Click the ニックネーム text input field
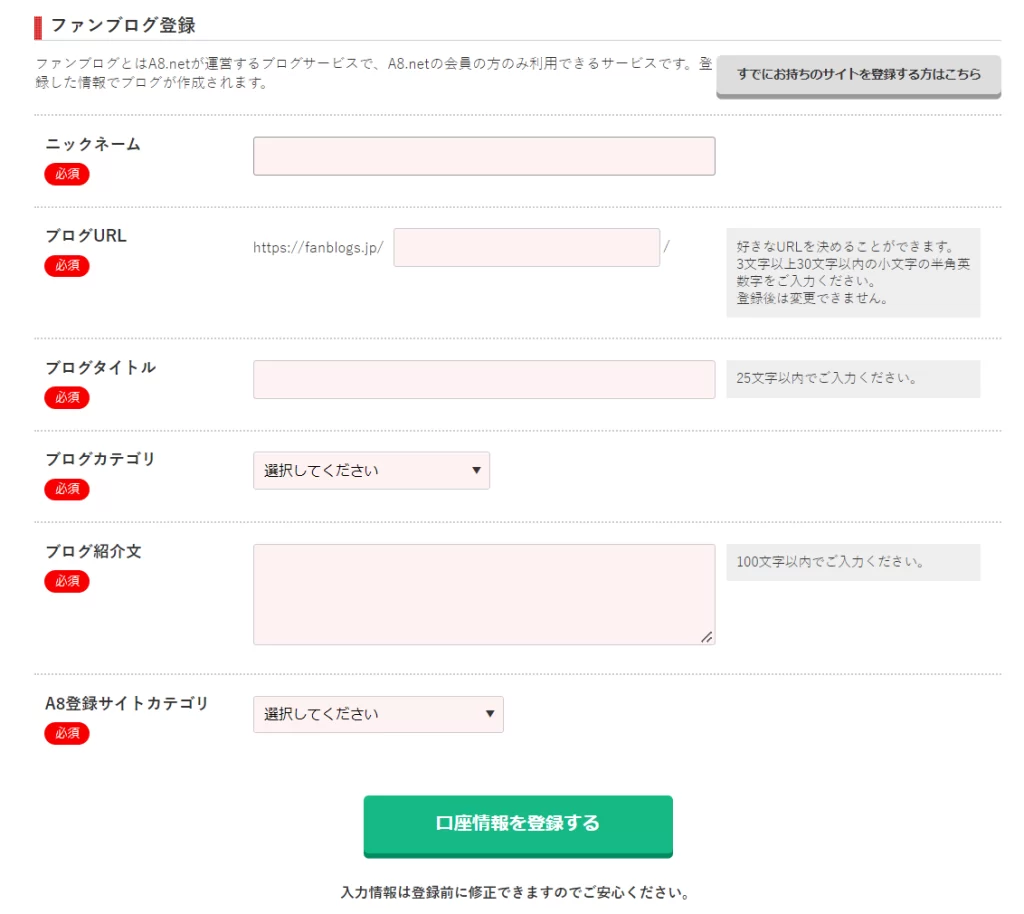 click(x=484, y=156)
